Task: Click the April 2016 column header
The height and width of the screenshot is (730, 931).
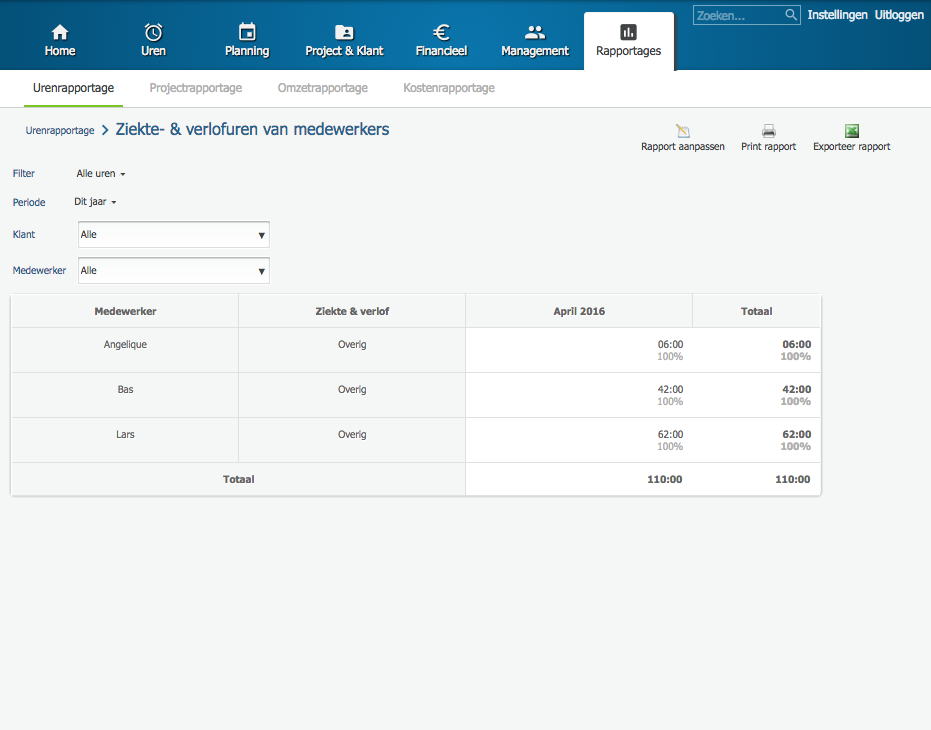Action: tap(579, 311)
